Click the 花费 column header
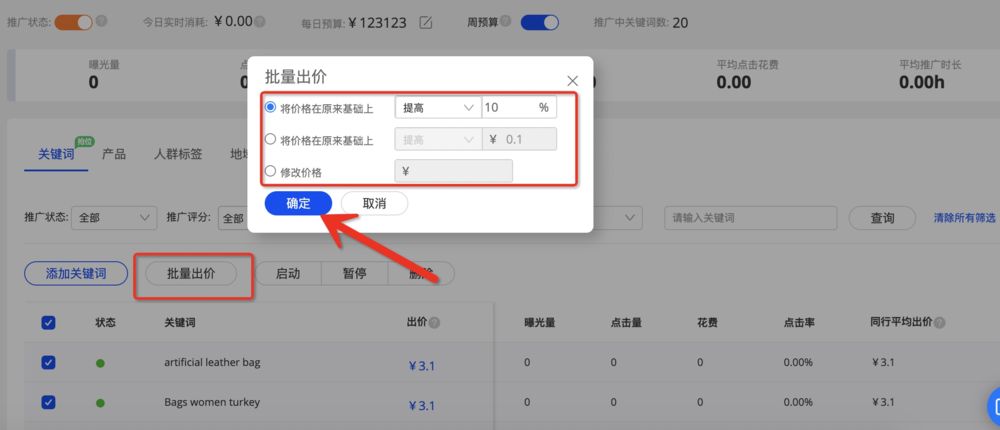This screenshot has width=1000, height=430. click(x=708, y=323)
